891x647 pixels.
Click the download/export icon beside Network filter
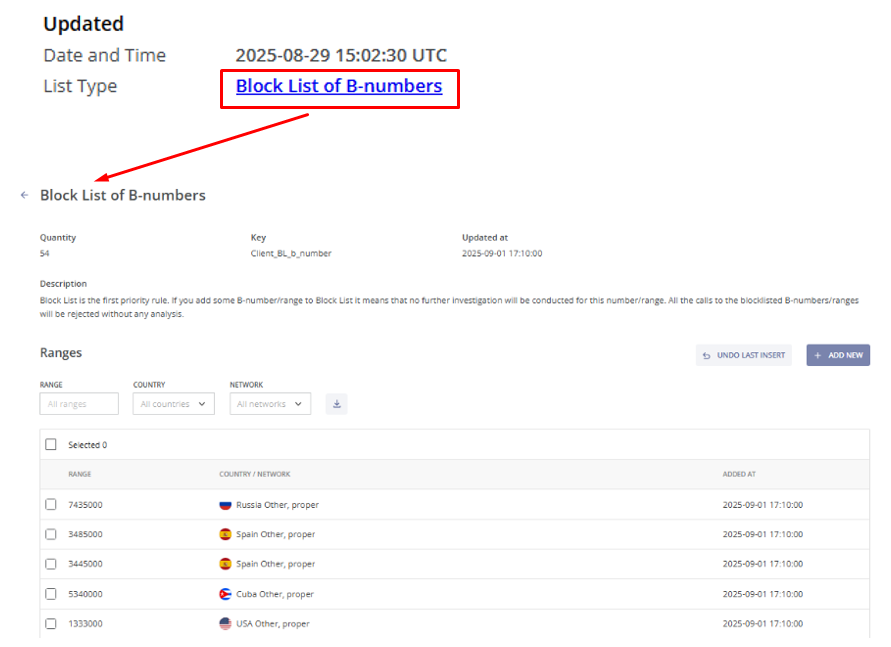pyautogui.click(x=336, y=403)
